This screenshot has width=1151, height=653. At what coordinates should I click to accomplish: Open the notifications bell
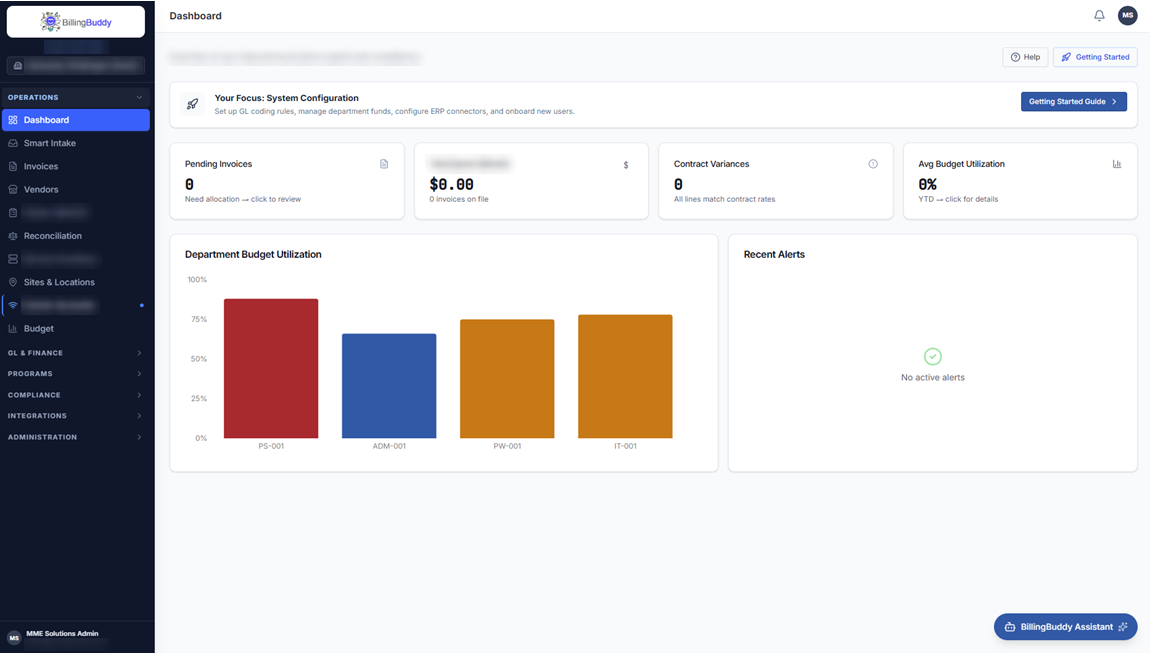[x=1099, y=15]
